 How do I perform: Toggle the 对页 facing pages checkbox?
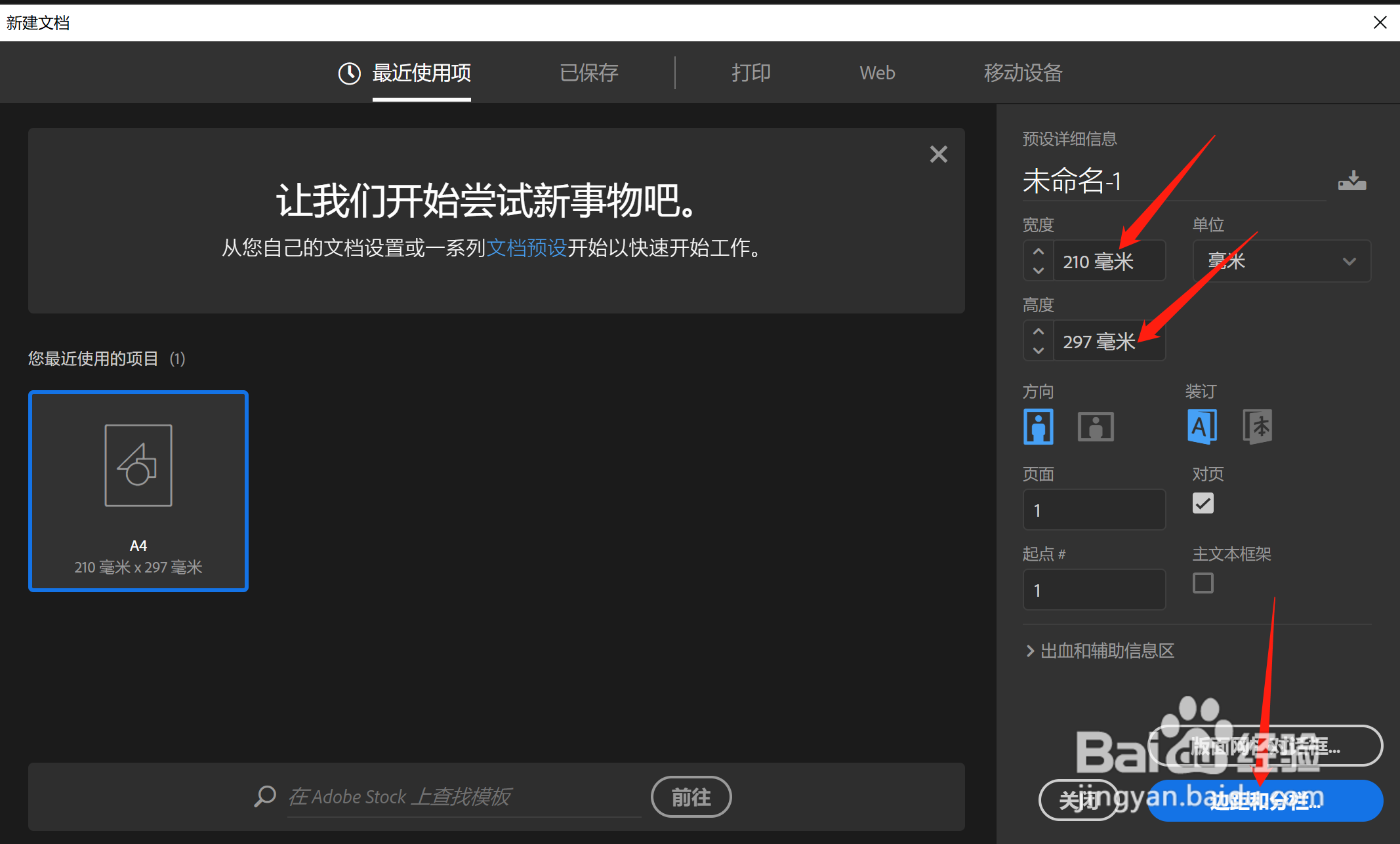pos(1203,503)
